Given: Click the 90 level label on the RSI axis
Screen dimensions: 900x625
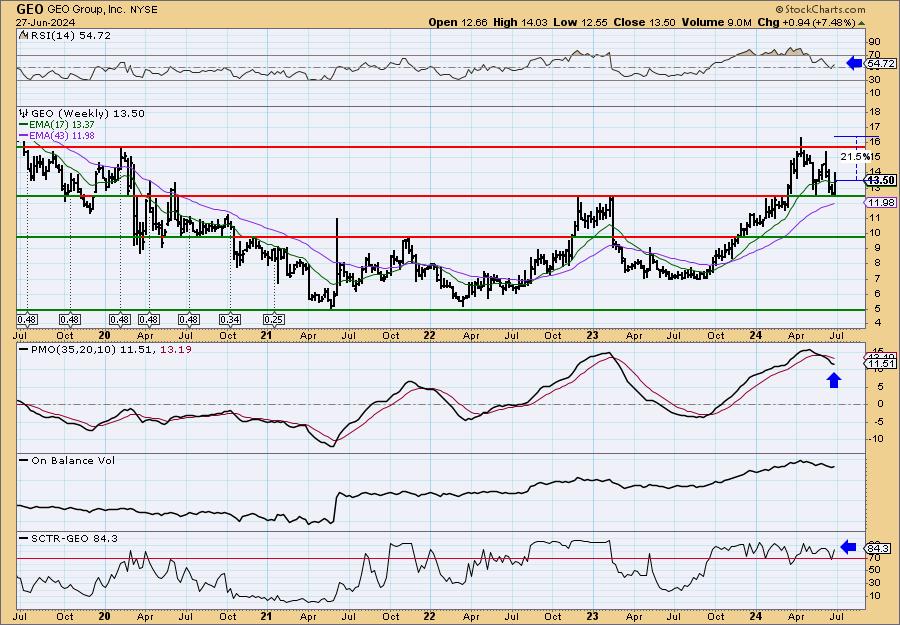Looking at the screenshot, I should 875,42.
